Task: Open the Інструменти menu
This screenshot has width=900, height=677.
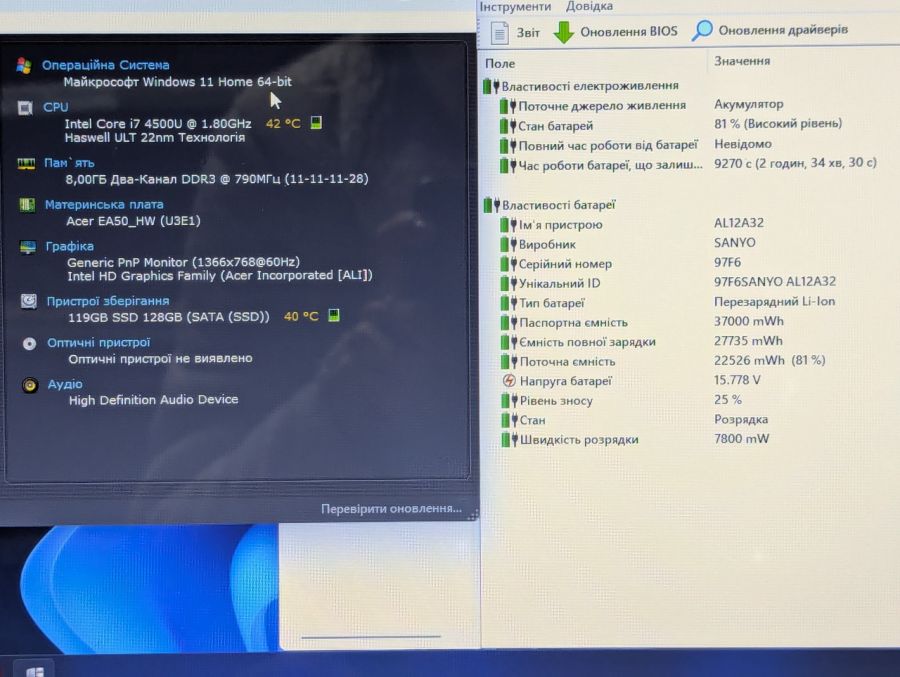Action: 515,6
